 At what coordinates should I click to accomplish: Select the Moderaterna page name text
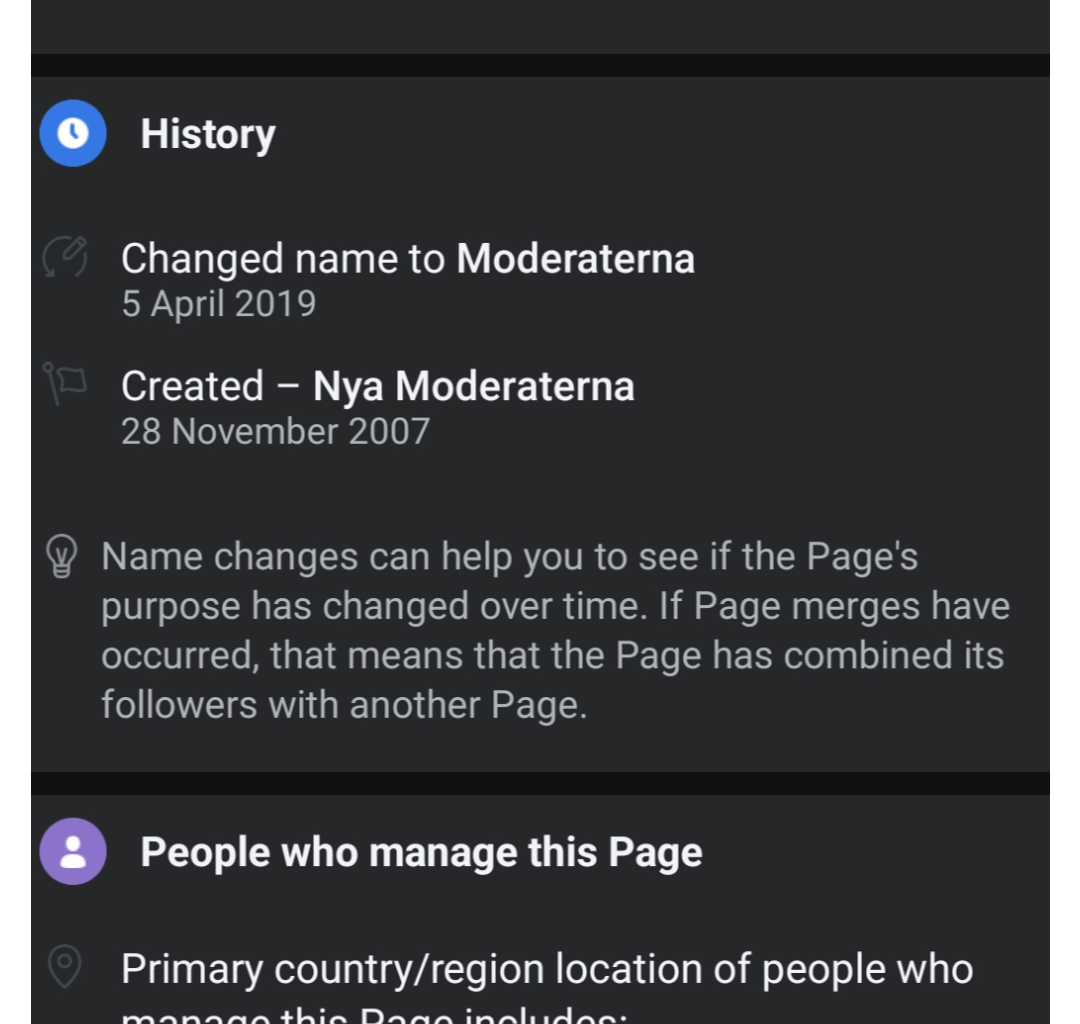575,258
